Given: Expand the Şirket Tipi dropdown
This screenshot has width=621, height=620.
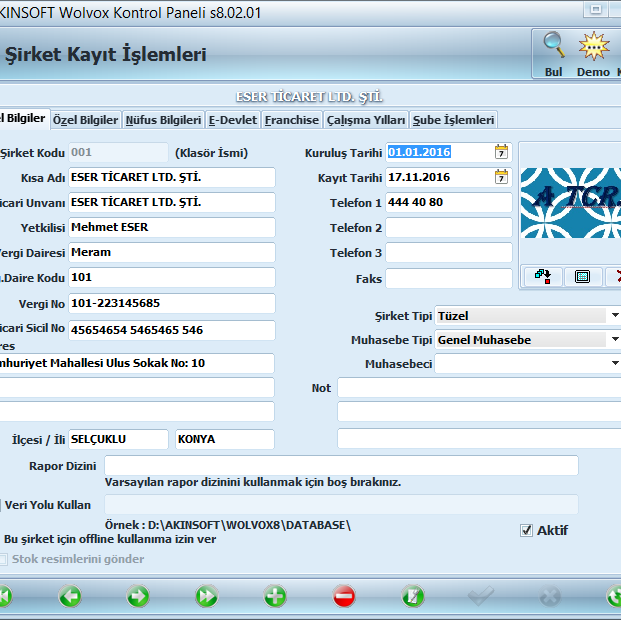Looking at the screenshot, I should (x=613, y=315).
